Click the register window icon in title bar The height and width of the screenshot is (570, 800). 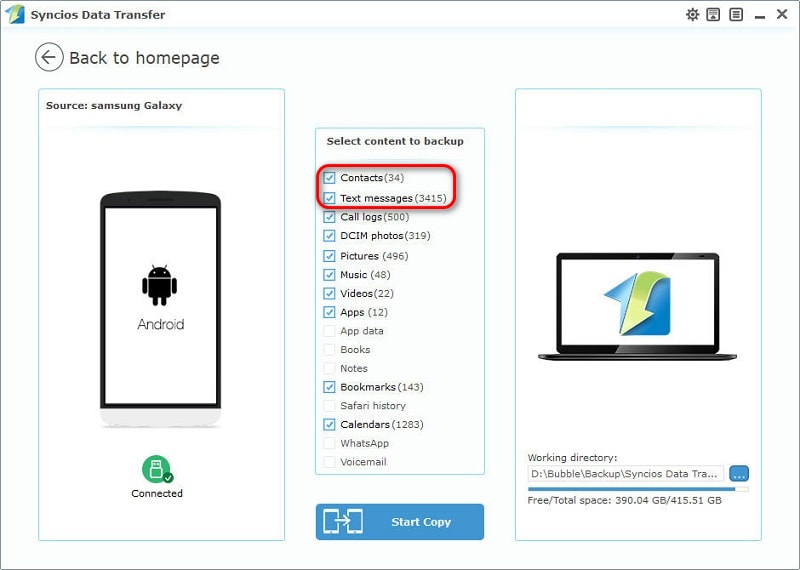coord(713,14)
